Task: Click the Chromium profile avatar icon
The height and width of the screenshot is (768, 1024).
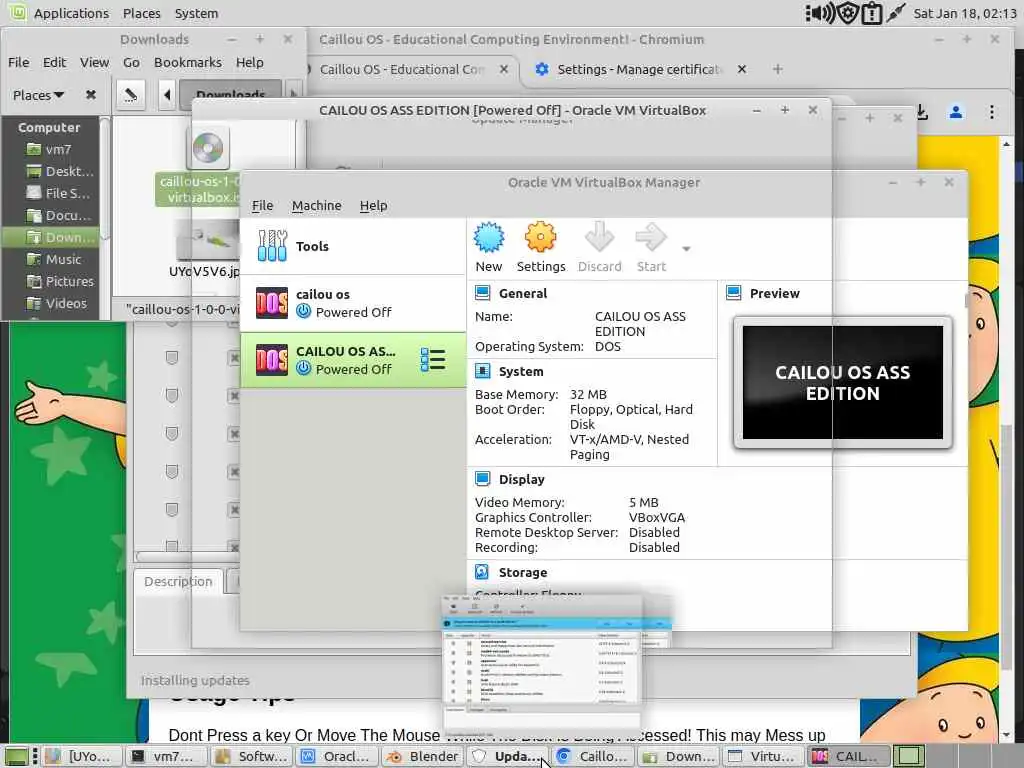Action: [955, 112]
